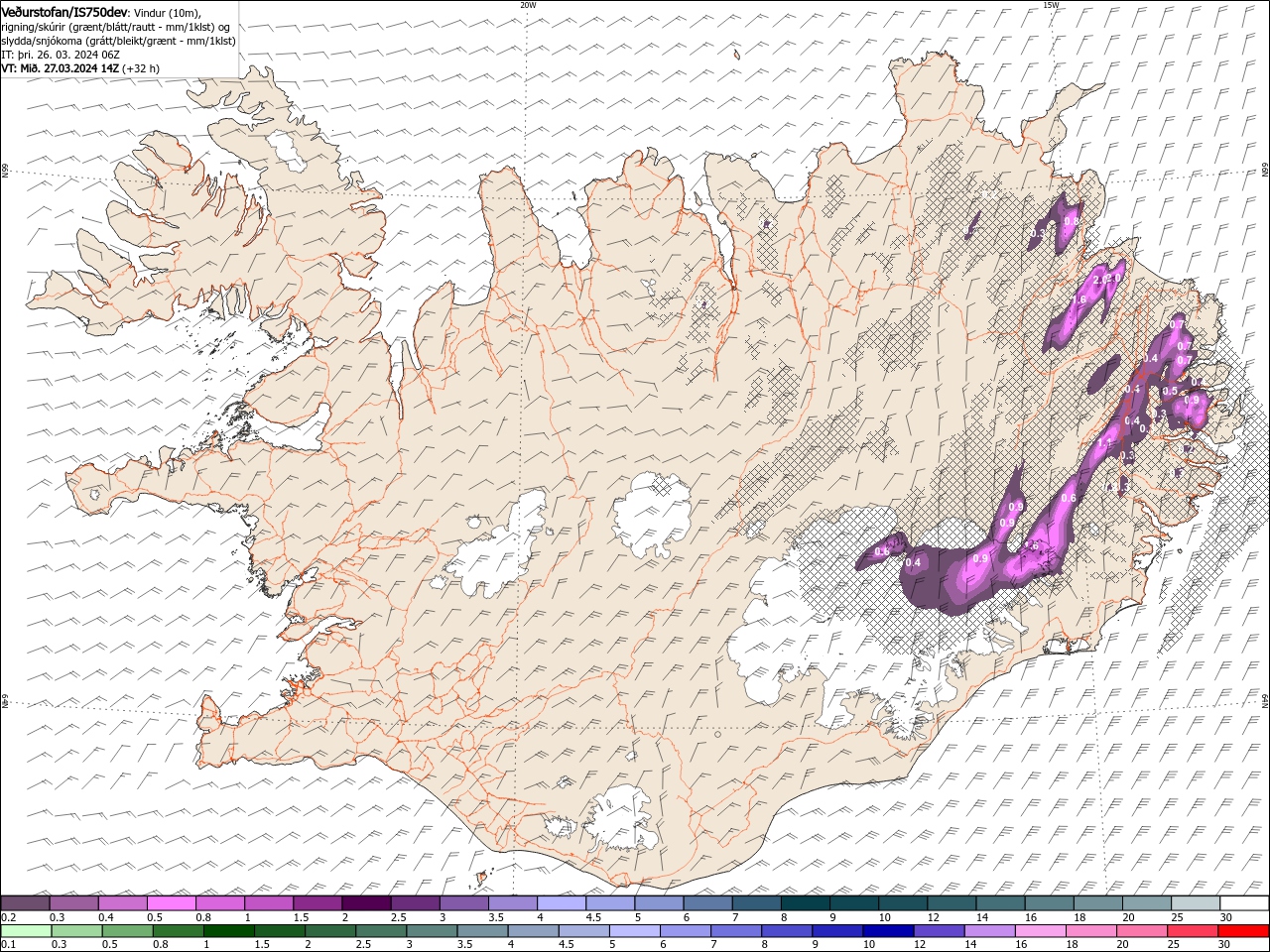Pick the darkest green lower-row swatch labeled 1
This screenshot has height=952, width=1270.
[228, 931]
